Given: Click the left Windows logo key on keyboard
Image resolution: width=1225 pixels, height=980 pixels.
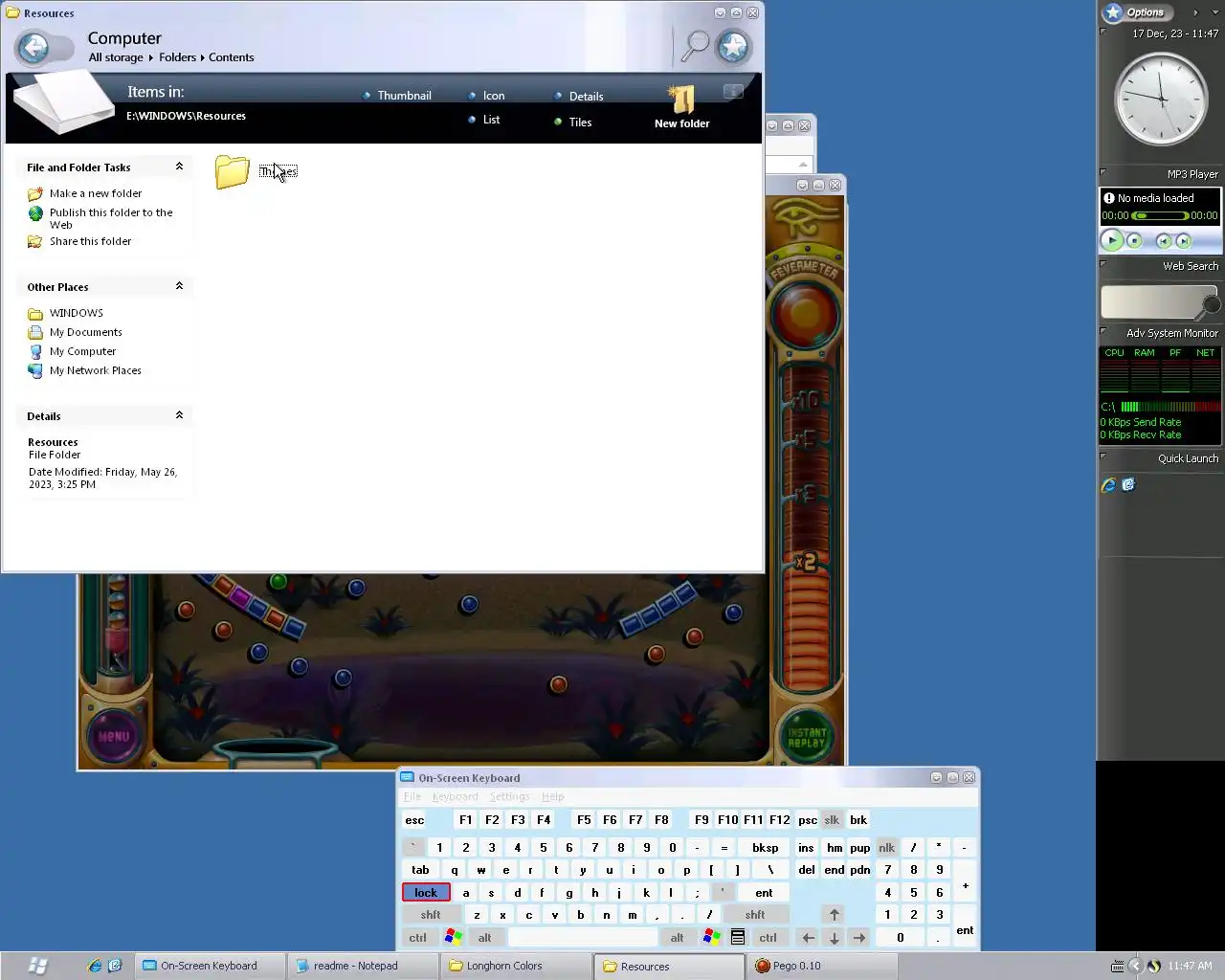Looking at the screenshot, I should tap(454, 938).
